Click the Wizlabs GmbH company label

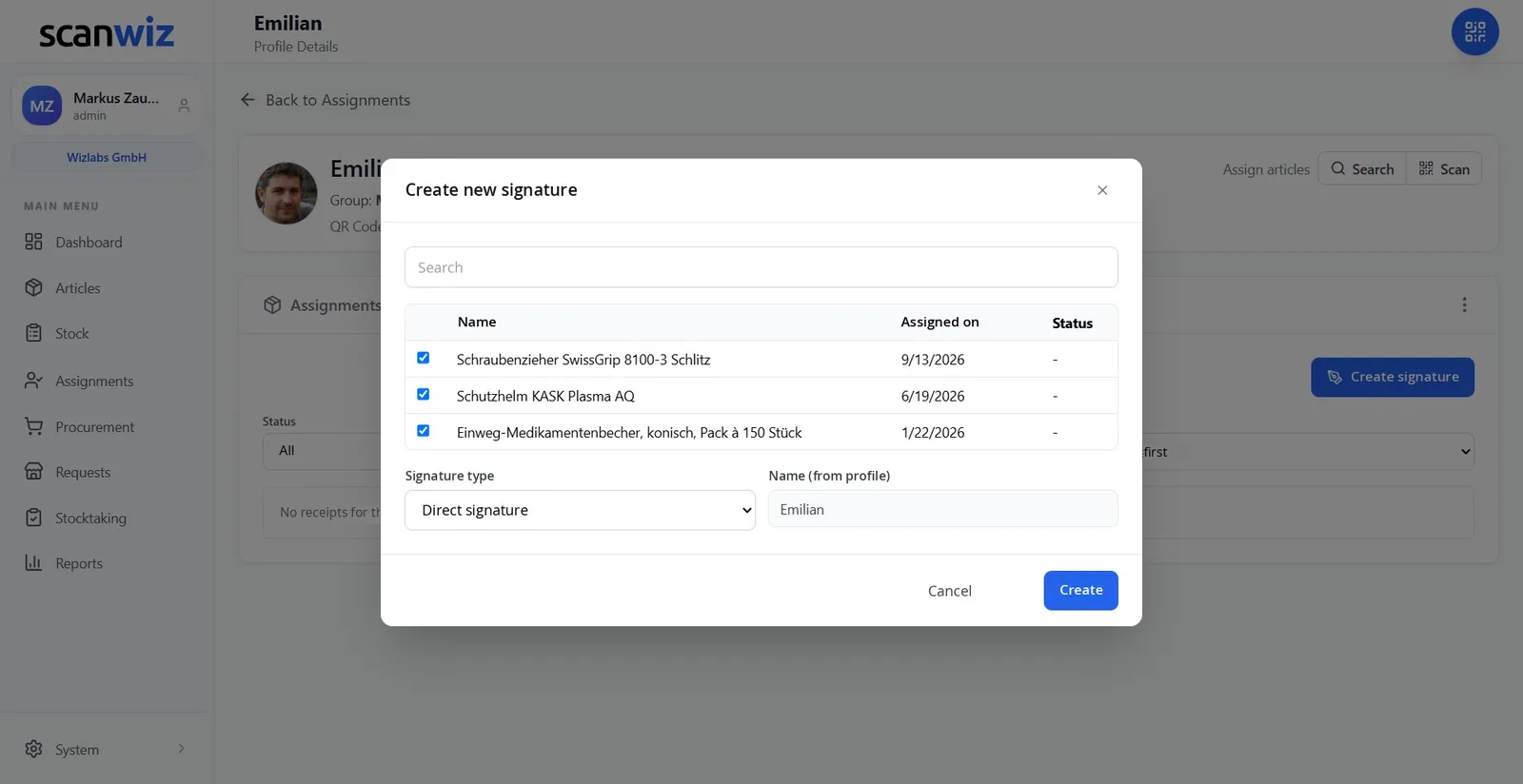point(107,157)
